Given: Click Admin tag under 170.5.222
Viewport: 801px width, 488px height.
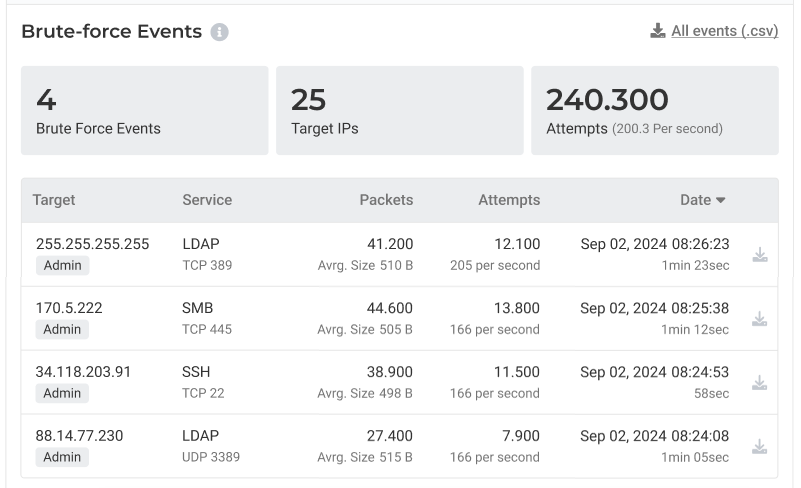Looking at the screenshot, I should (62, 329).
